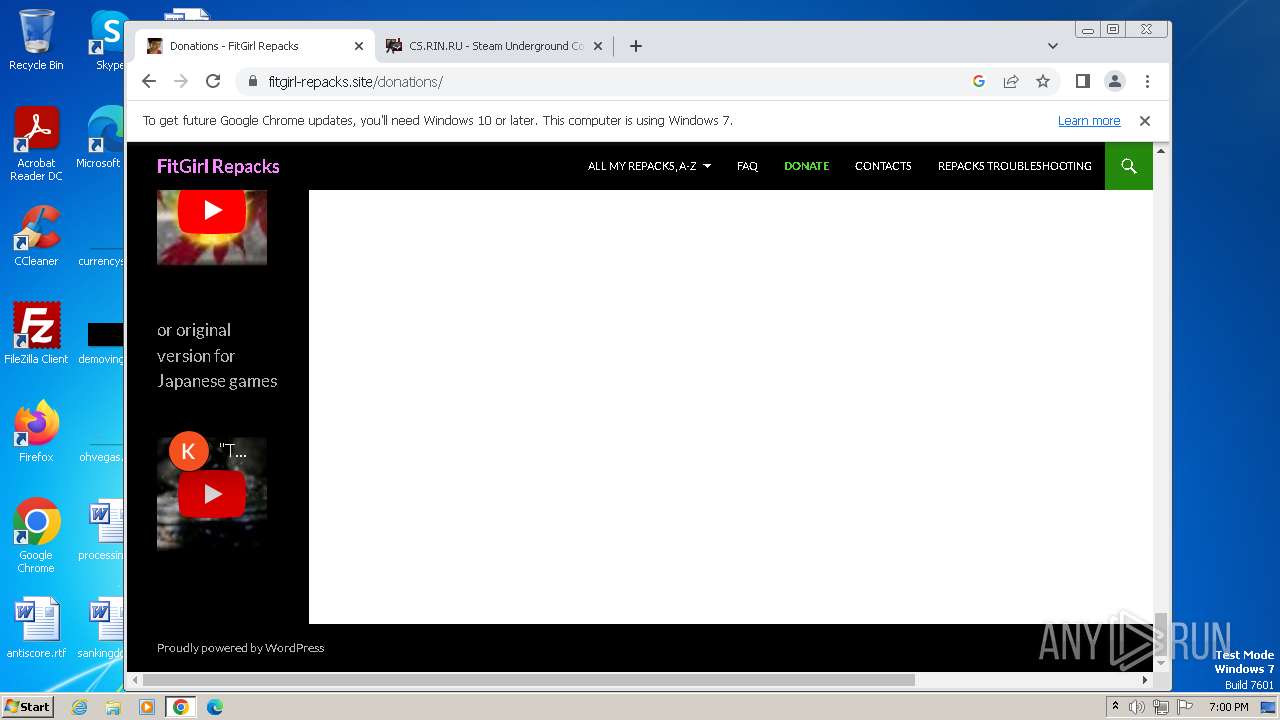Viewport: 1280px width, 720px height.
Task: Launch Internet Explorer from taskbar
Action: tap(79, 707)
